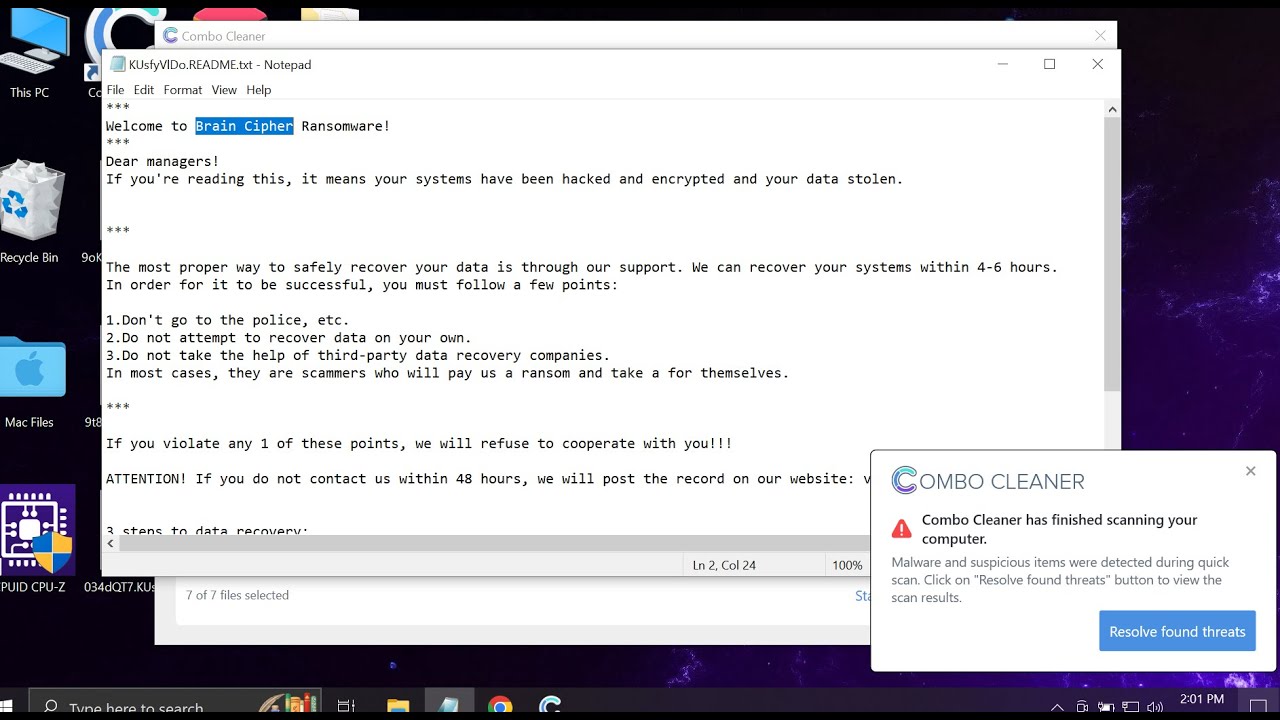Open the View menu in Notepad
1280x720 pixels.
click(x=224, y=90)
